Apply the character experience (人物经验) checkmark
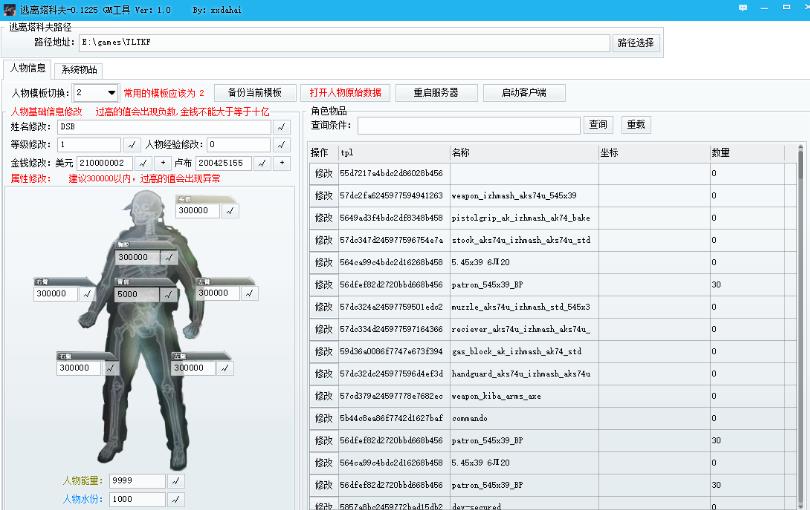Viewport: 810px width, 510px height. (x=282, y=145)
